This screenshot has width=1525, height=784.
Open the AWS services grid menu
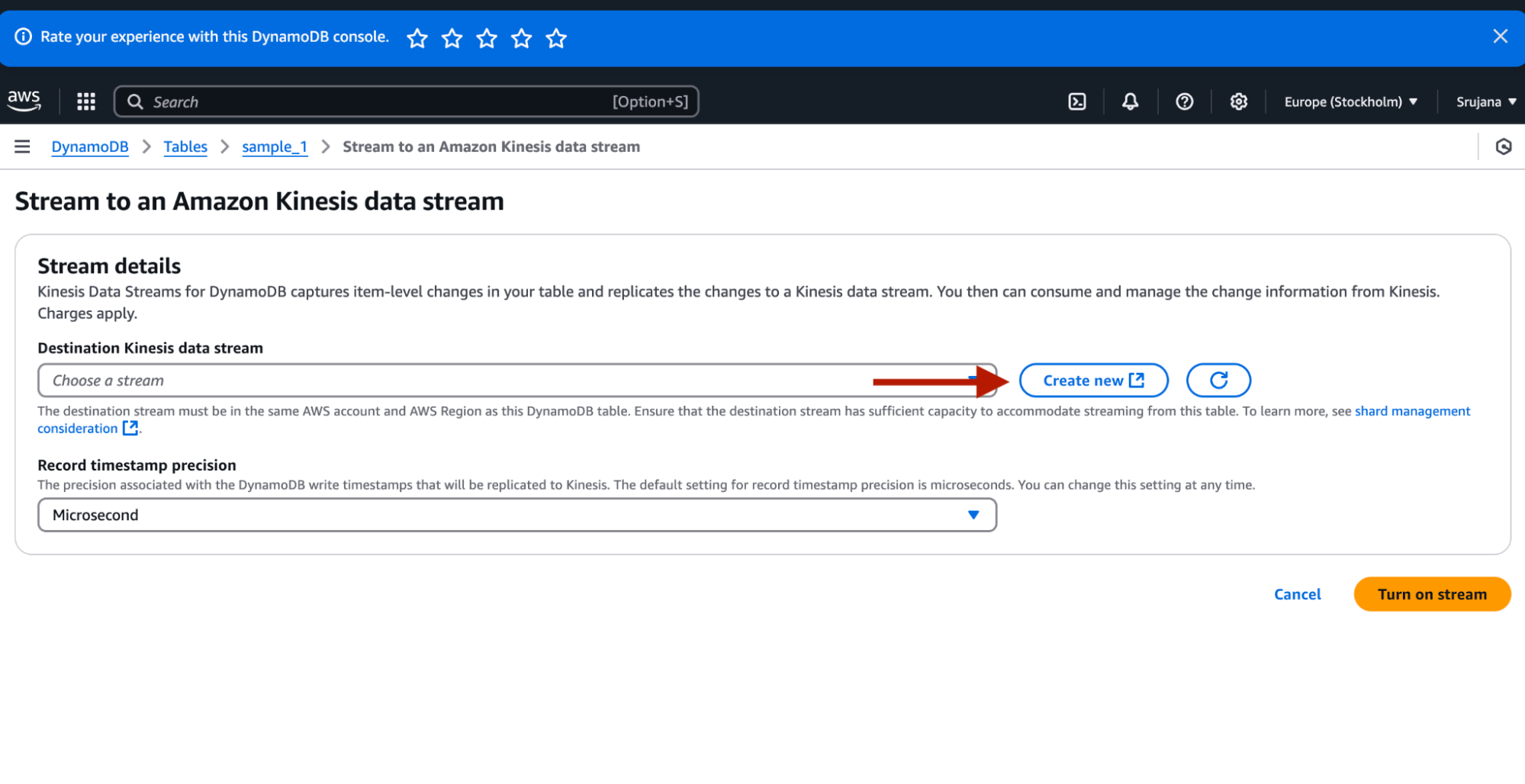(86, 101)
